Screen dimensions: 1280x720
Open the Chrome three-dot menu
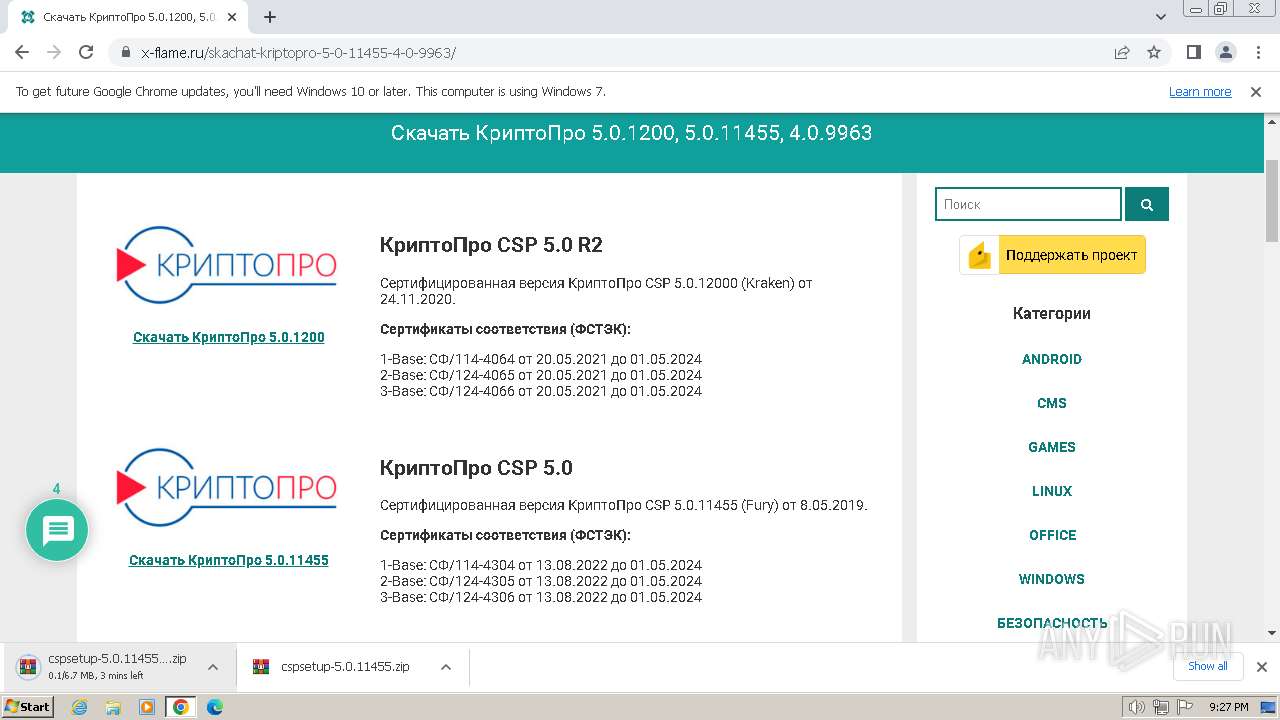[1259, 52]
